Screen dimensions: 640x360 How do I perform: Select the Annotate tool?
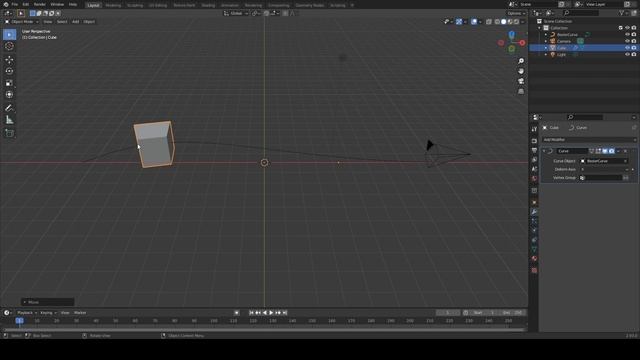click(x=9, y=108)
